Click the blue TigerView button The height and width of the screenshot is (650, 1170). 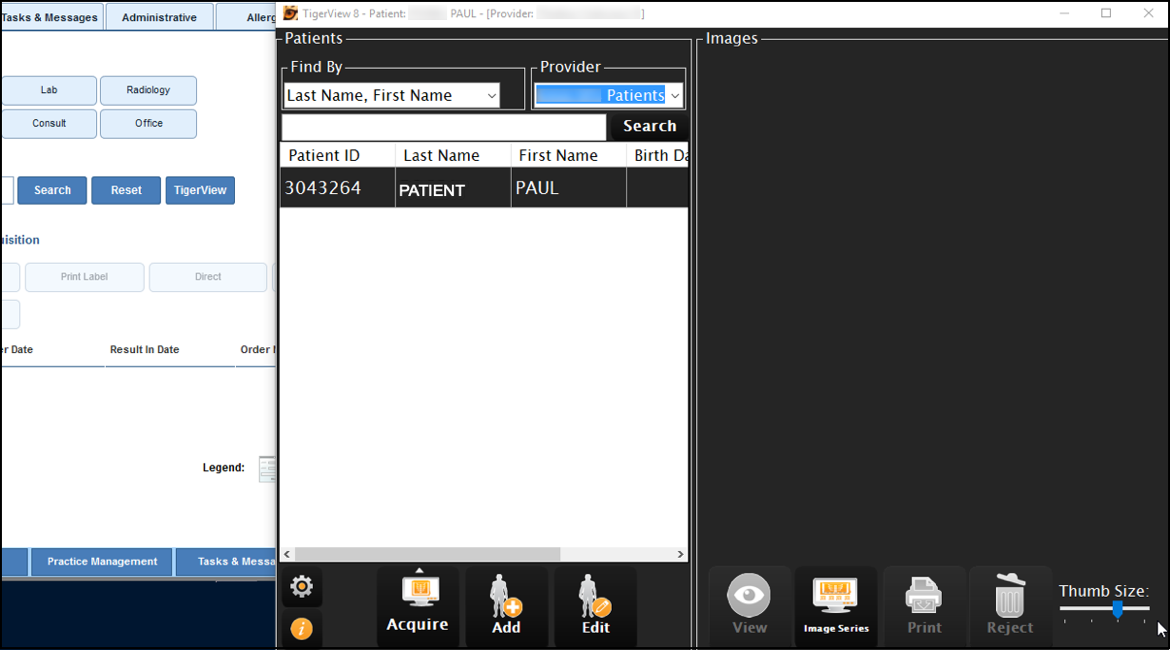(x=200, y=190)
